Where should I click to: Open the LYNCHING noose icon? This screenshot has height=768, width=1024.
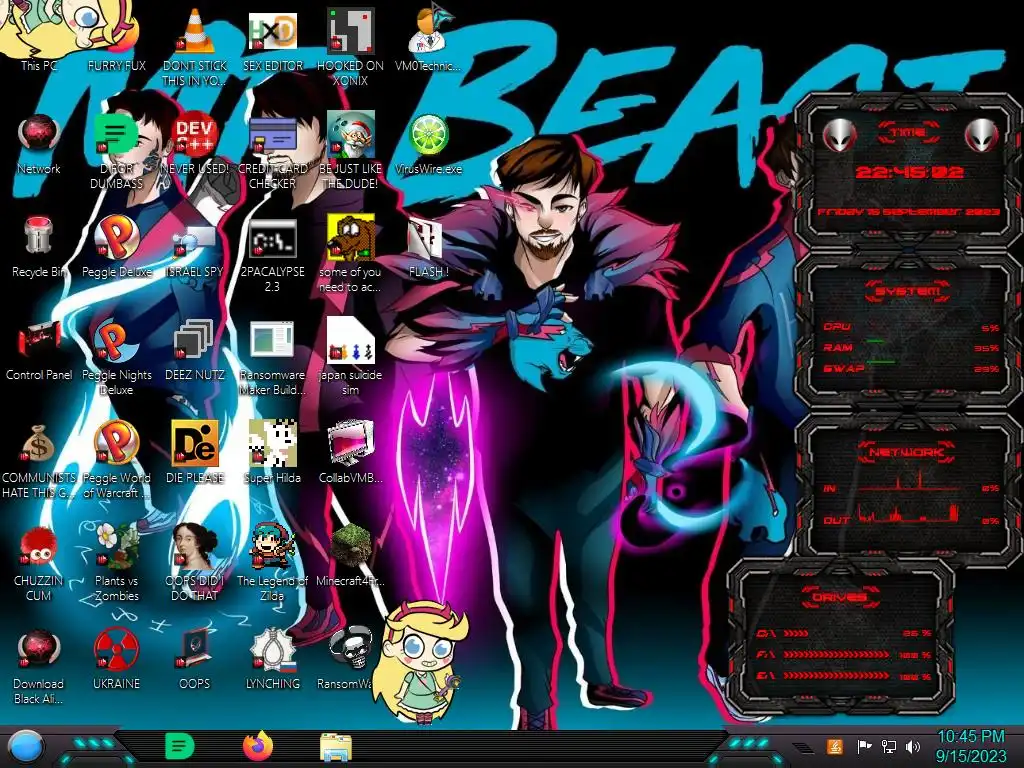272,648
